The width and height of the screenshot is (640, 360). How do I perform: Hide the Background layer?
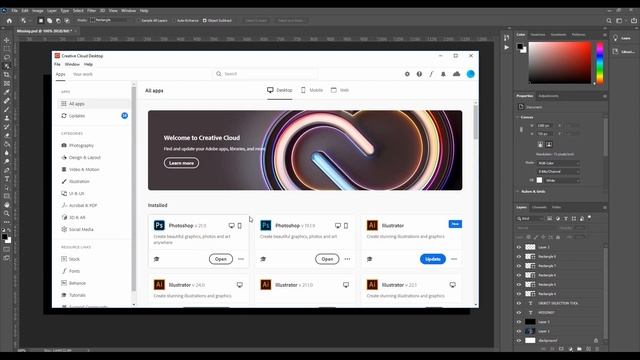(519, 340)
